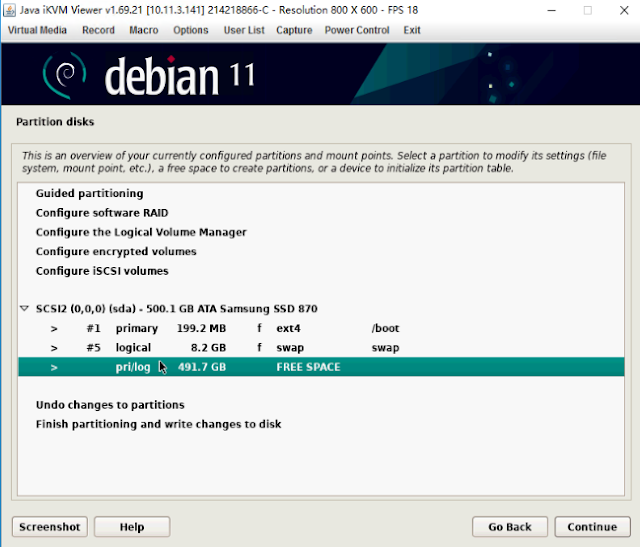Click the Exit menu item

(412, 30)
